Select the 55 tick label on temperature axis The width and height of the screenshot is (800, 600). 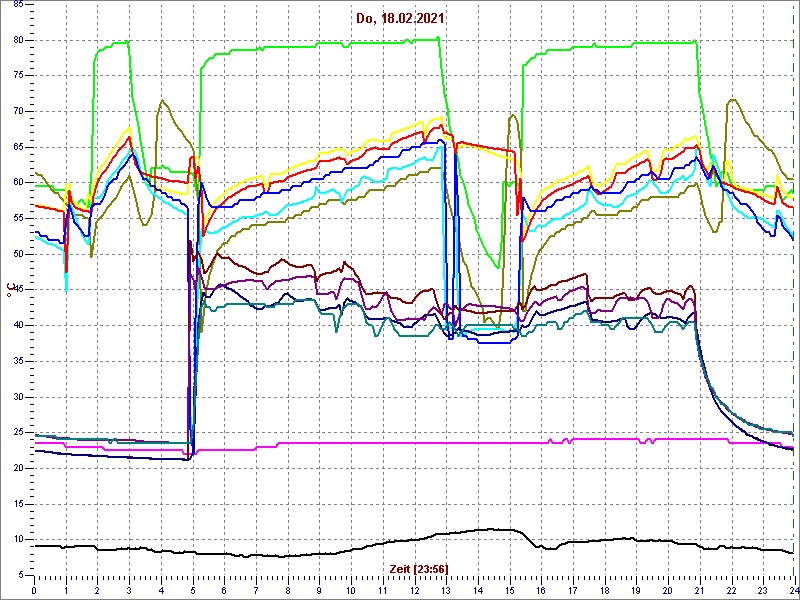(16, 218)
